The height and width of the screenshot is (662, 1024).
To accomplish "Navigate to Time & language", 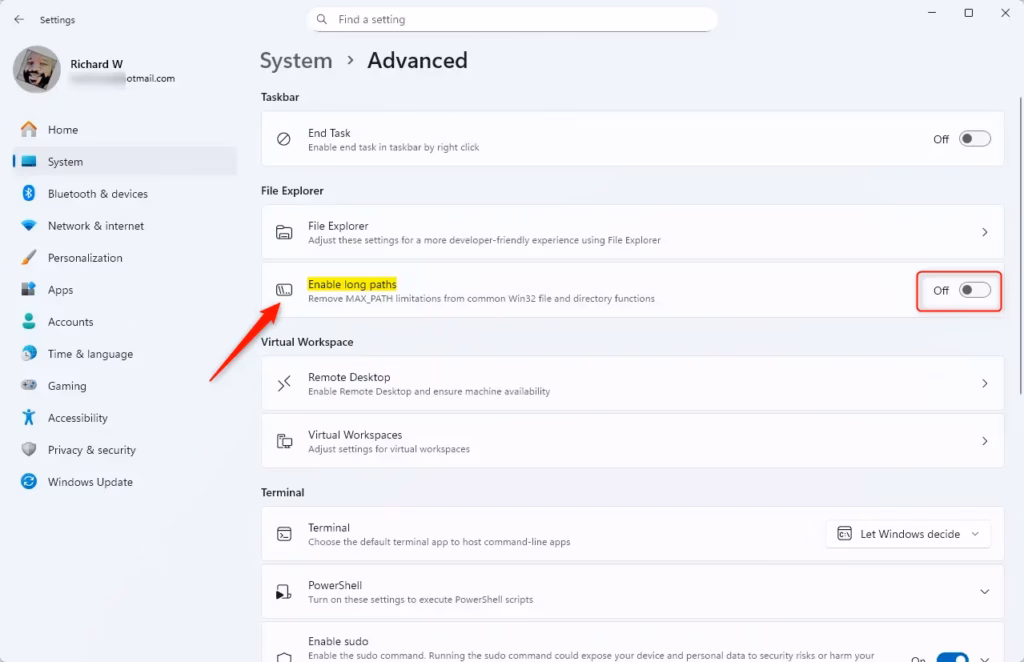I will click(x=124, y=353).
